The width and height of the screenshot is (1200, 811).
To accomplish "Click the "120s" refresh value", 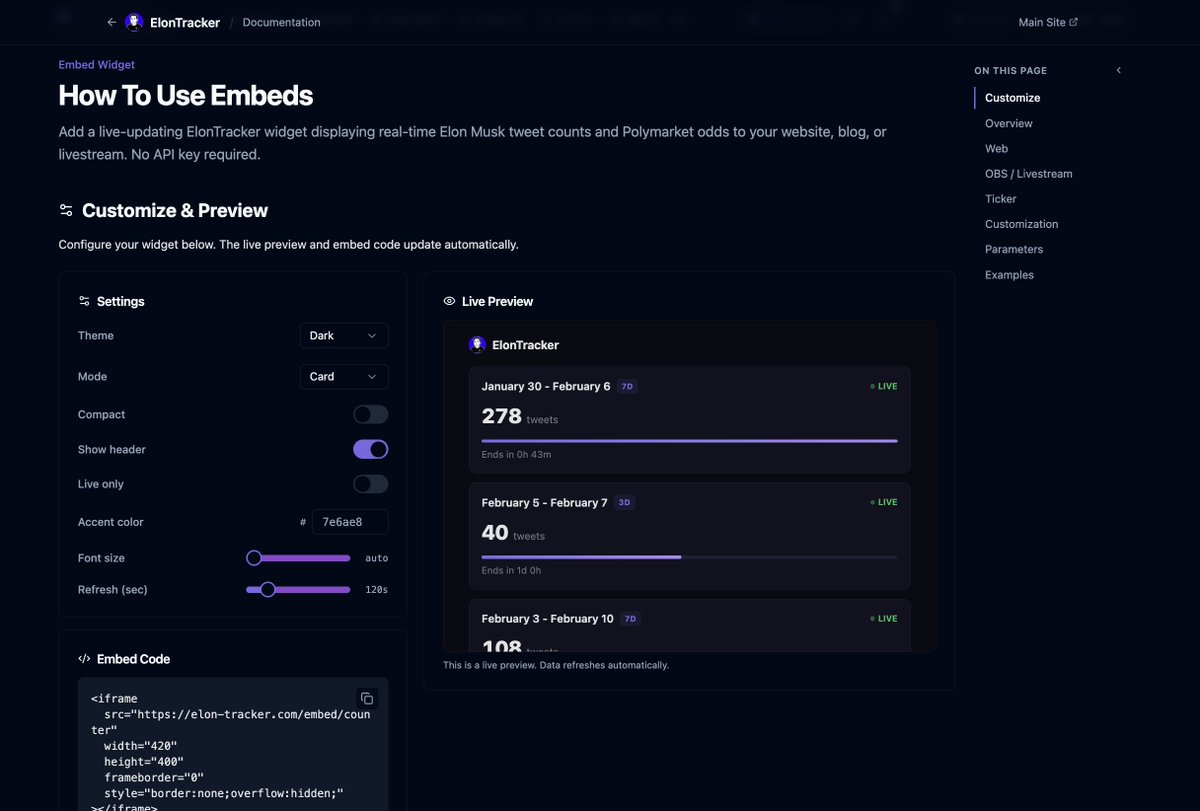I will [x=376, y=590].
